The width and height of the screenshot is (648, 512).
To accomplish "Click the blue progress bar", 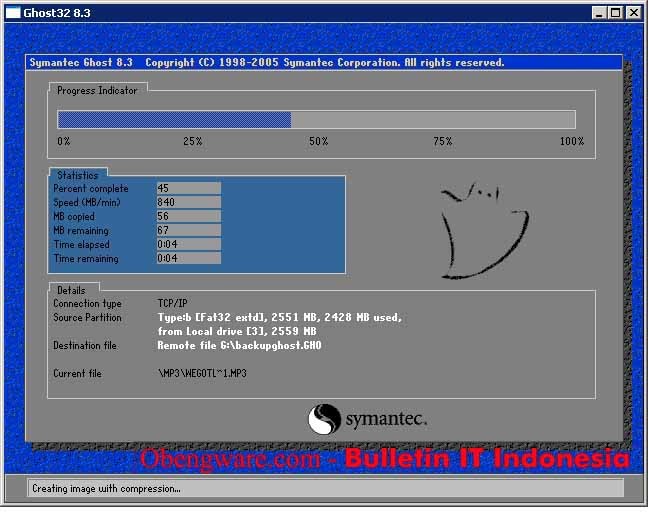I will (317, 120).
